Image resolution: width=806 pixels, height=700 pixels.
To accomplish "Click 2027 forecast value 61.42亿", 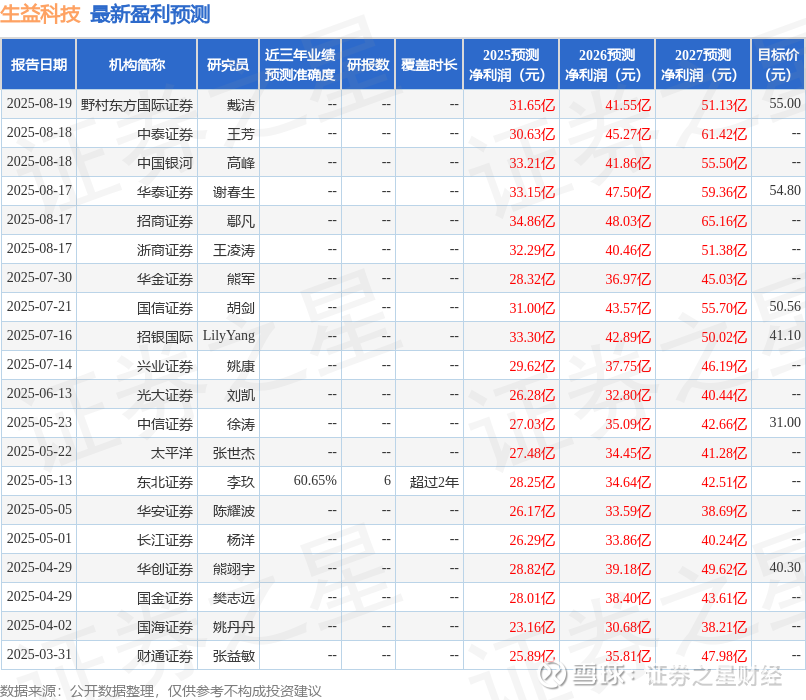I will tap(724, 134).
